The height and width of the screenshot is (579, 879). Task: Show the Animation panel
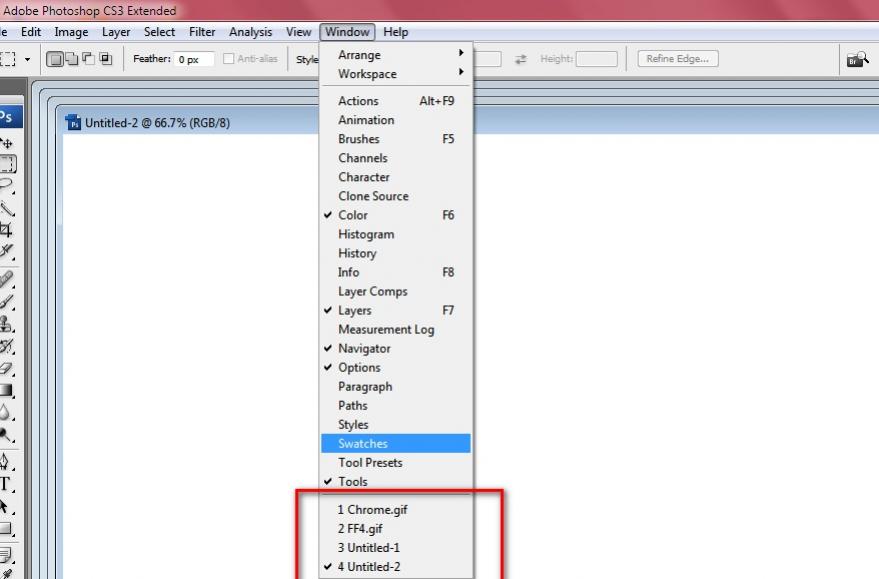(396, 120)
